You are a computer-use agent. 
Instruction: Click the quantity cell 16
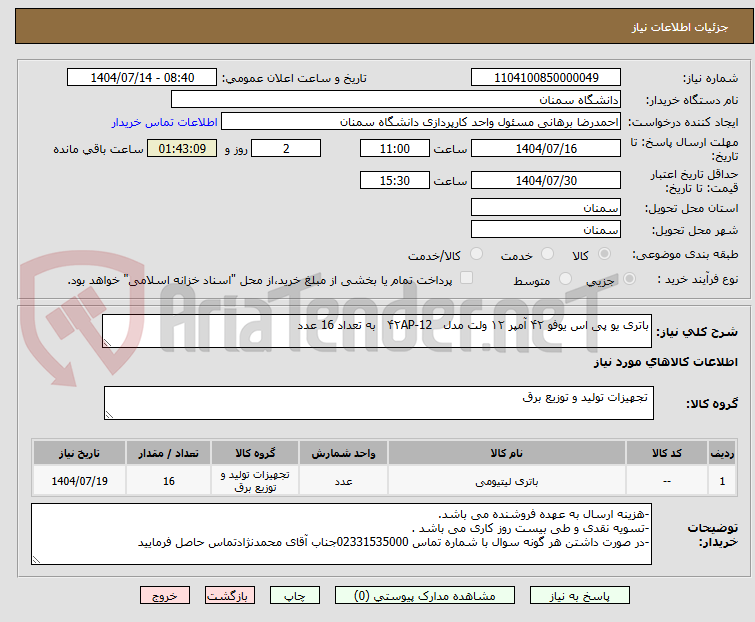[x=169, y=481]
